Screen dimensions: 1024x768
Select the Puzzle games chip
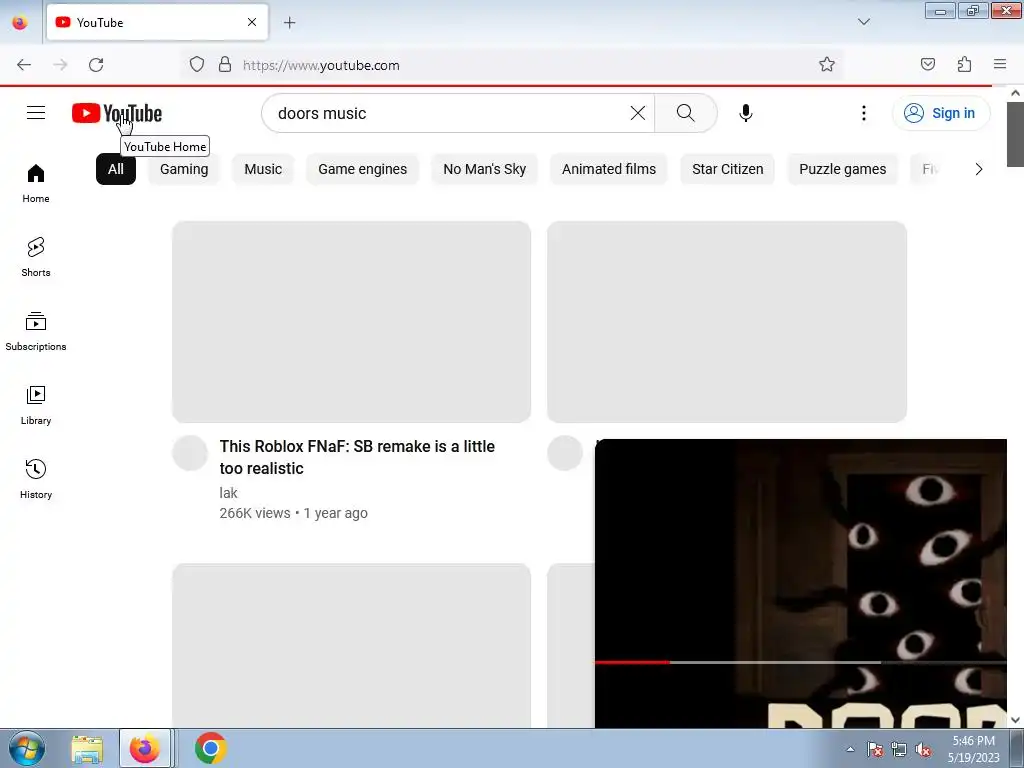click(x=842, y=169)
